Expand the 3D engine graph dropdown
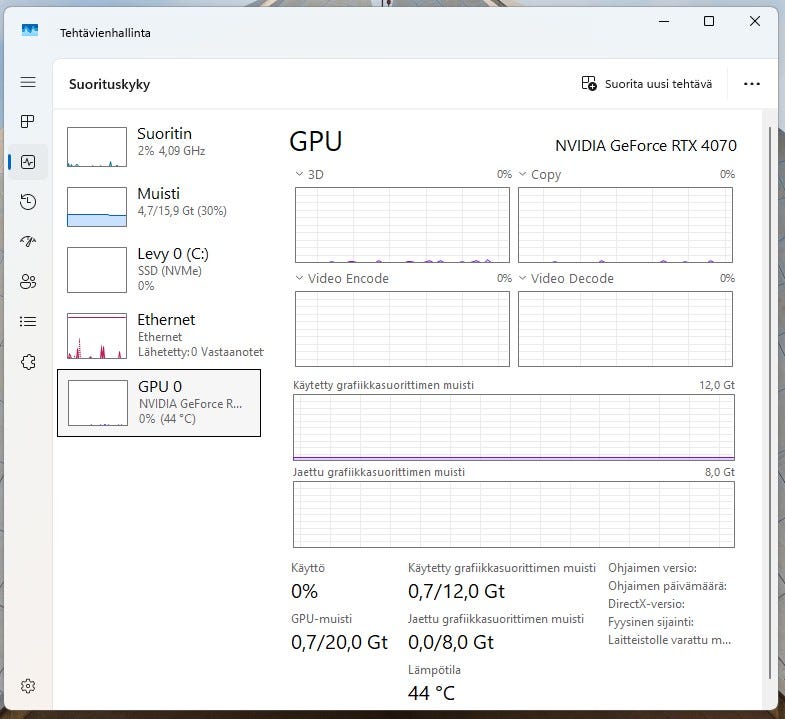 [x=300, y=174]
